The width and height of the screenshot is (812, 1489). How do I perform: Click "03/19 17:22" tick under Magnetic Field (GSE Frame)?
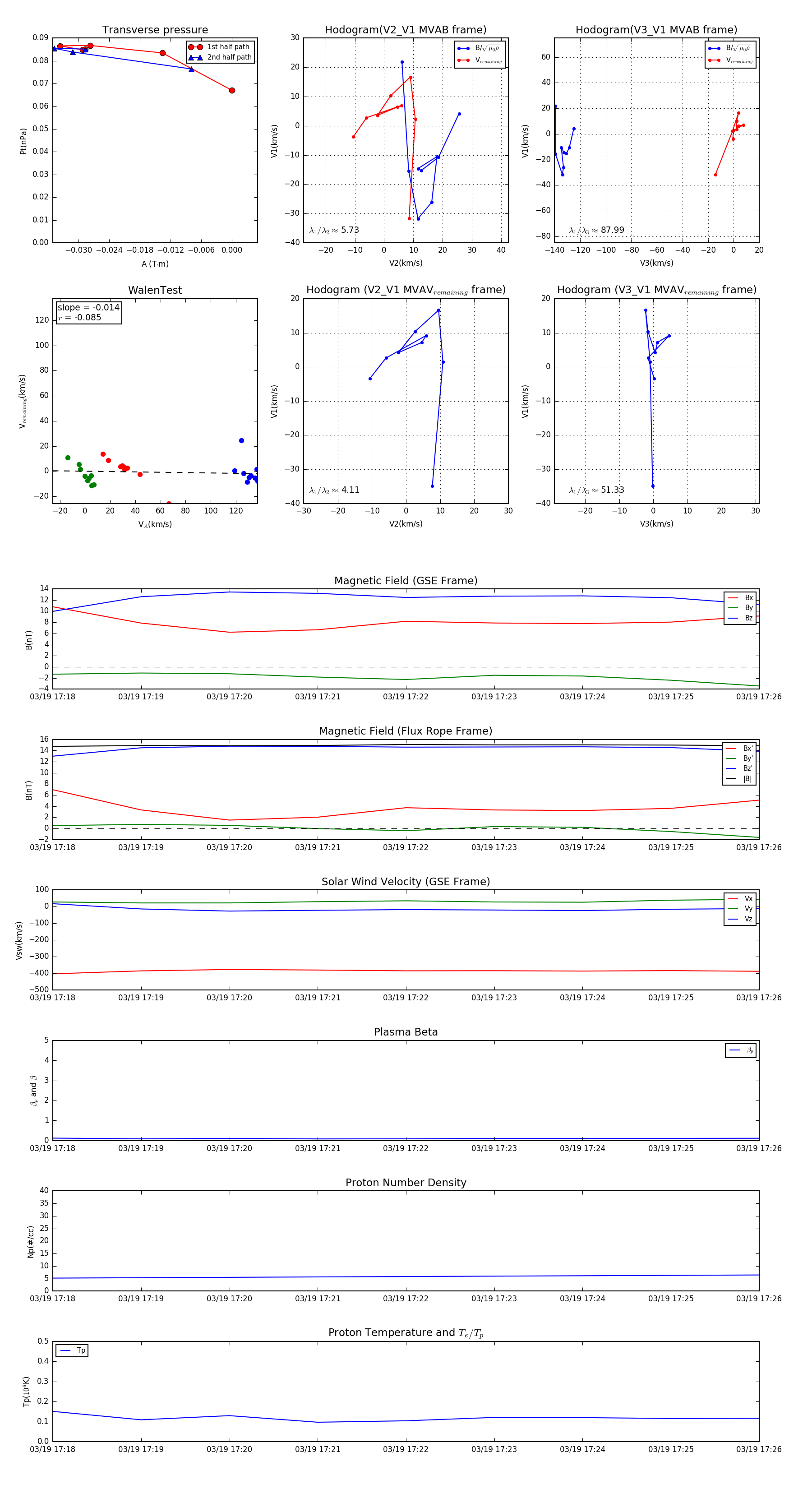tap(406, 697)
